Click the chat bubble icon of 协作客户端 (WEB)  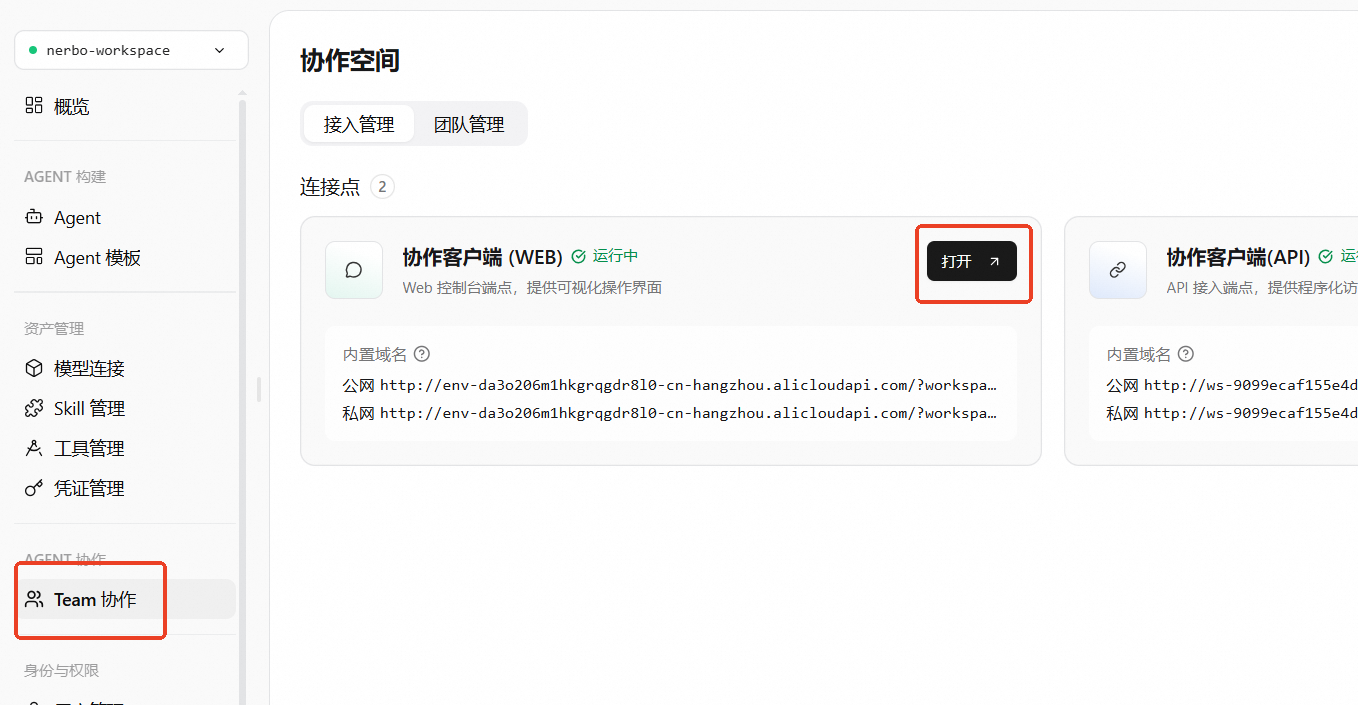click(354, 270)
